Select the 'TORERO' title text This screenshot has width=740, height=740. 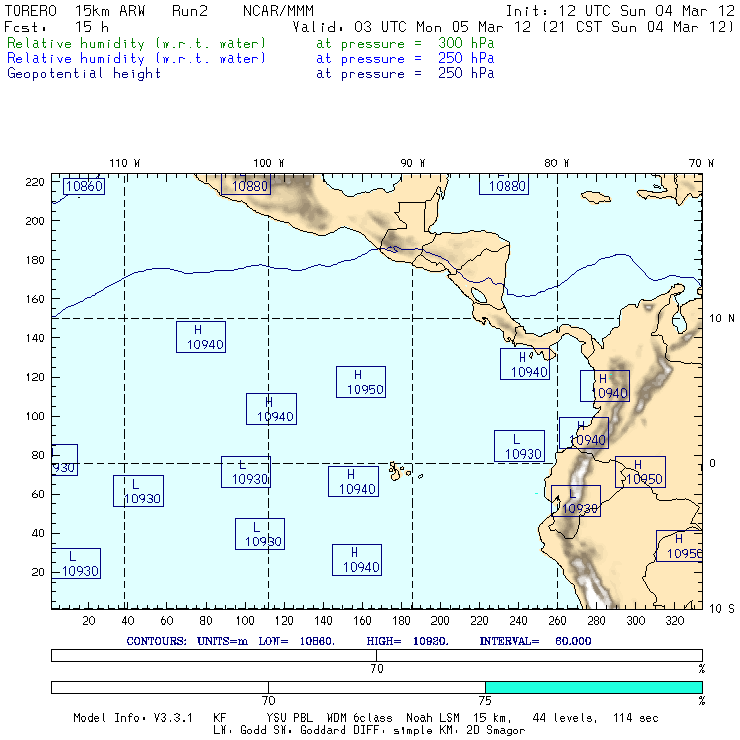click(x=31, y=11)
